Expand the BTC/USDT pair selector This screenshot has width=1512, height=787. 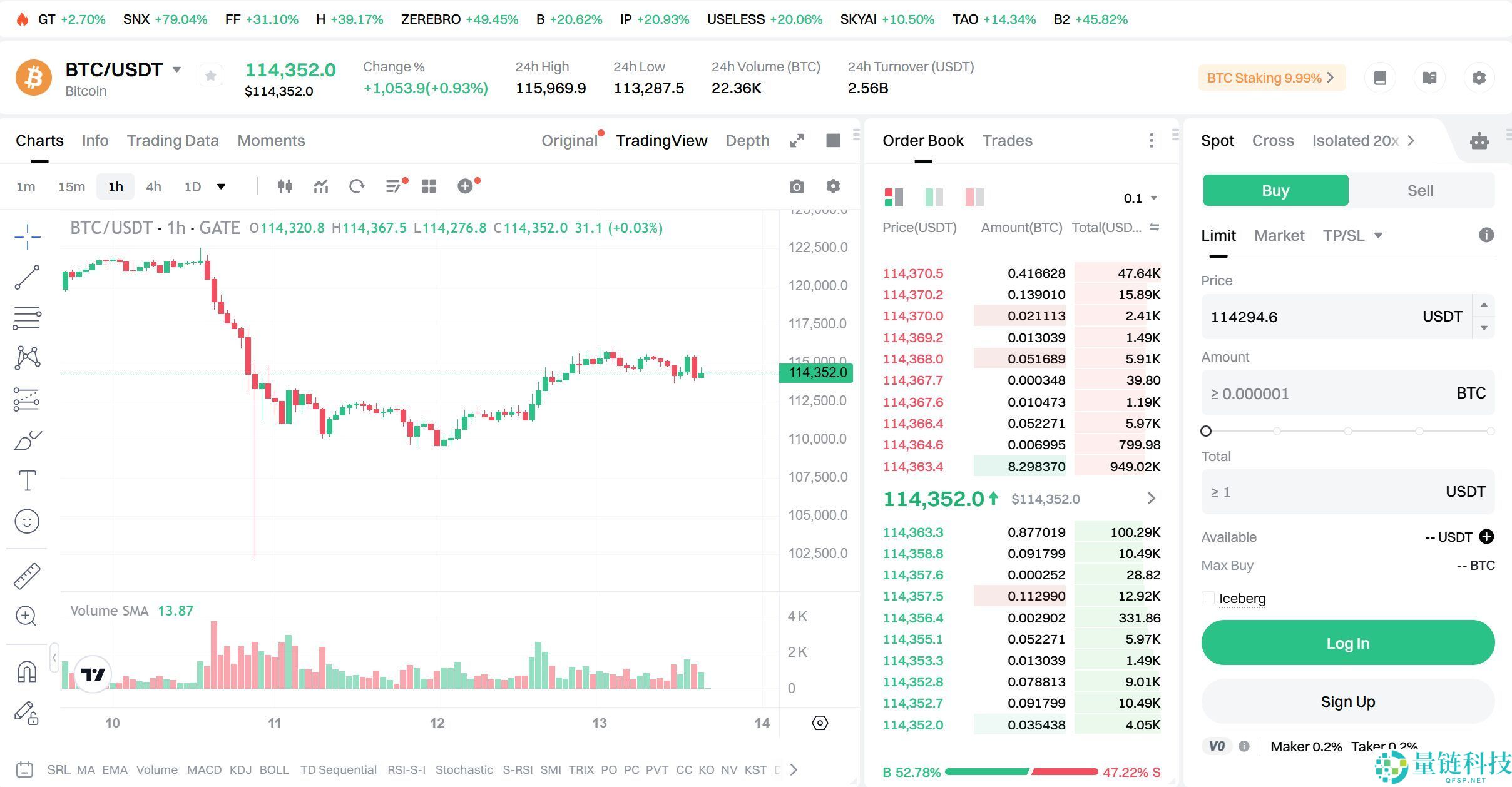177,69
